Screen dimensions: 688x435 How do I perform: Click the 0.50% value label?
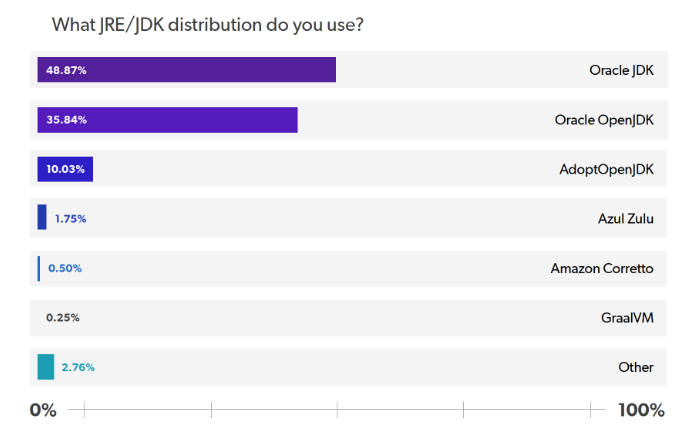coord(65,268)
